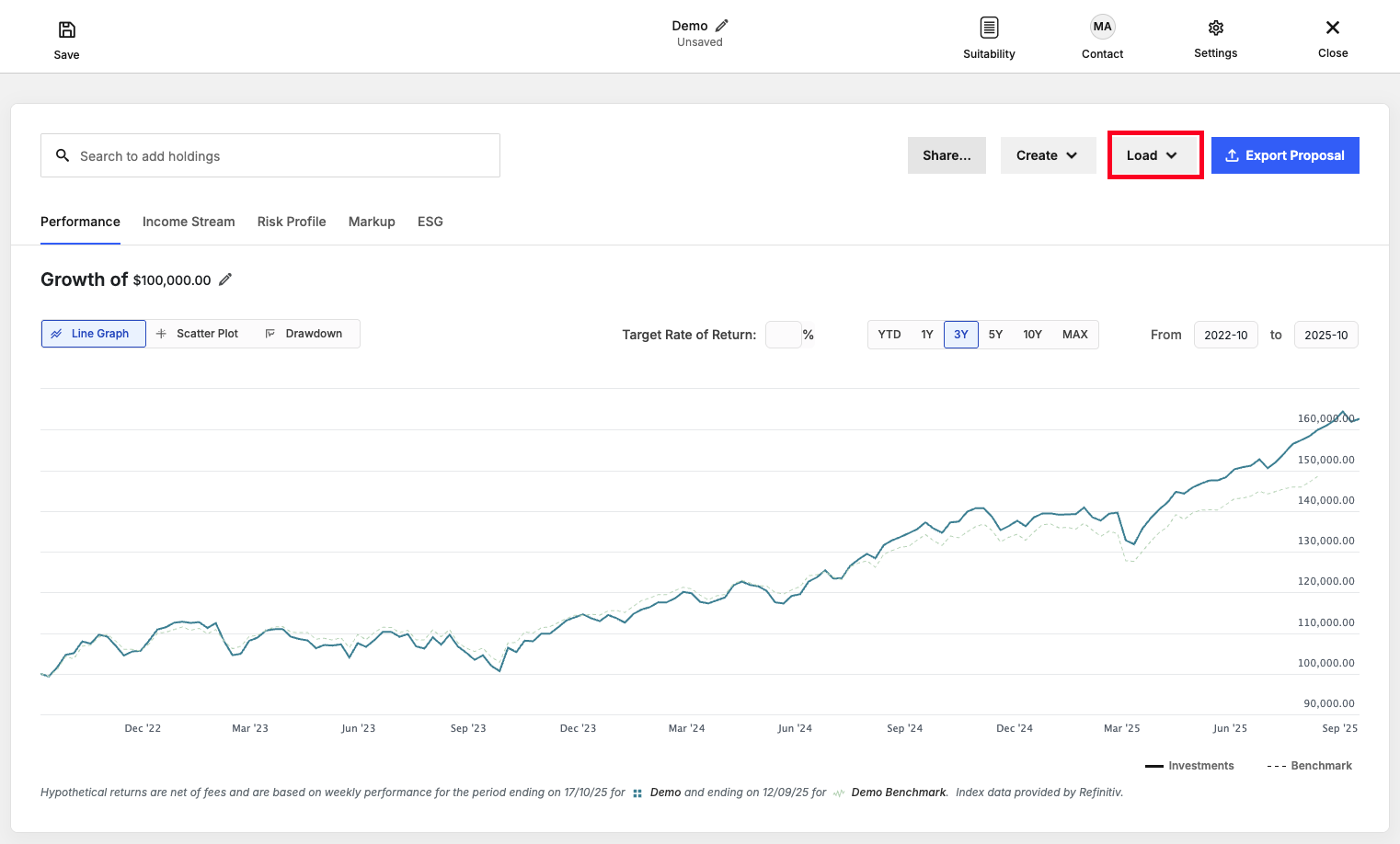The width and height of the screenshot is (1400, 844).
Task: Select the Line Graph view
Action: tap(94, 334)
